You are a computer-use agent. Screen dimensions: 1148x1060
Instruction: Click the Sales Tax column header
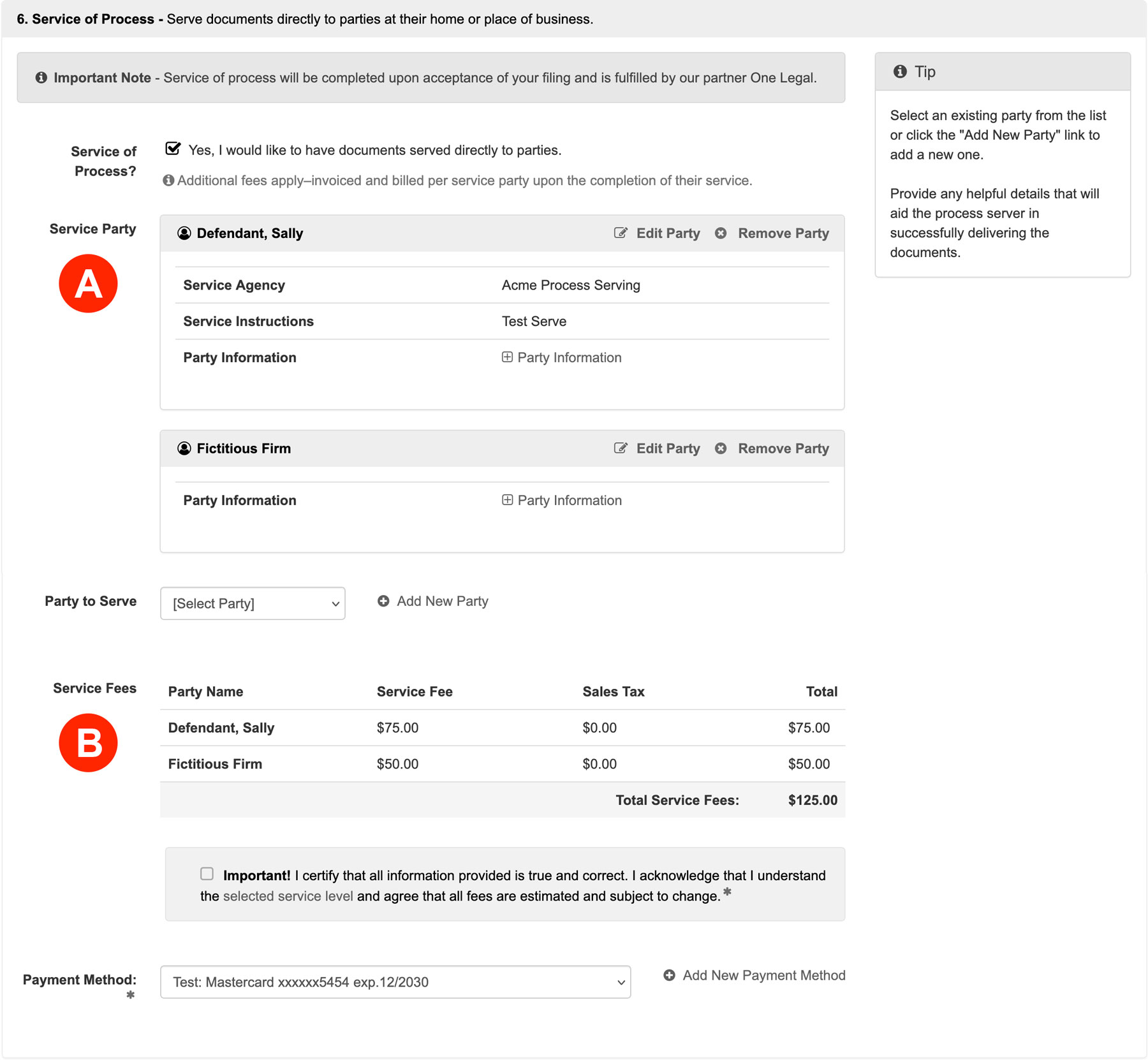614,691
